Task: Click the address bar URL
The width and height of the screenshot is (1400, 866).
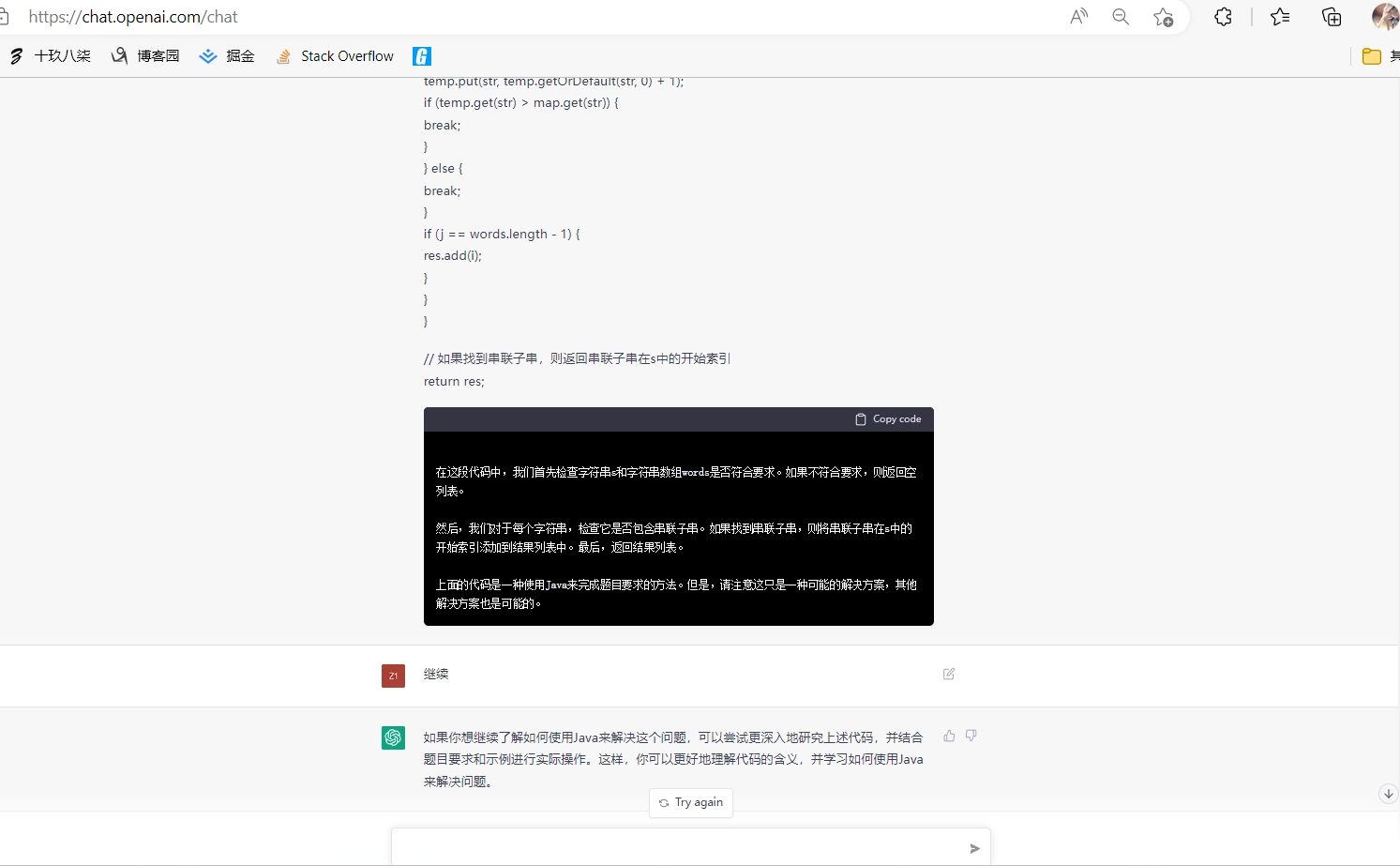Action: click(x=134, y=16)
